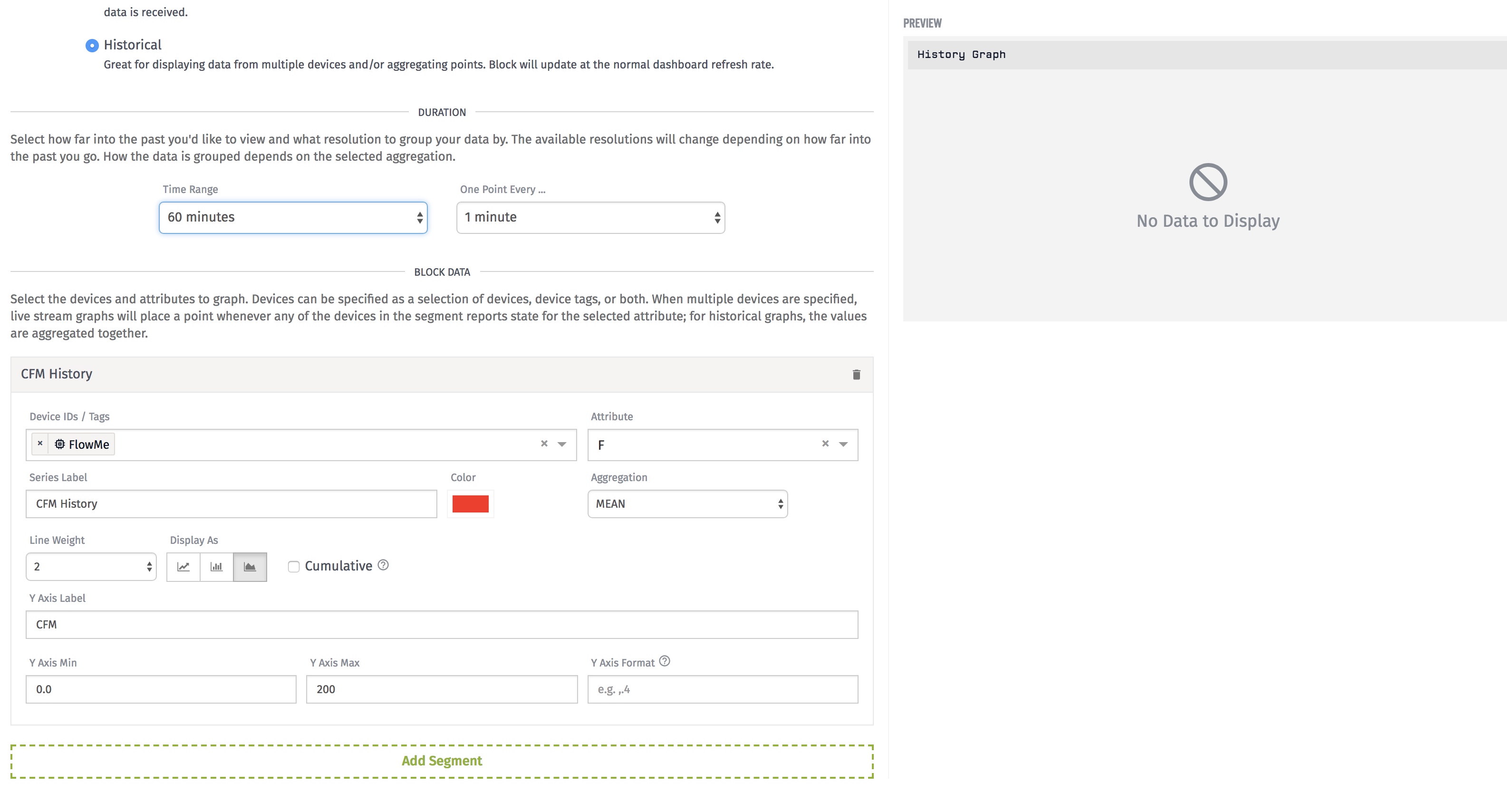The width and height of the screenshot is (1507, 812).
Task: Select line chart display type
Action: click(x=183, y=566)
